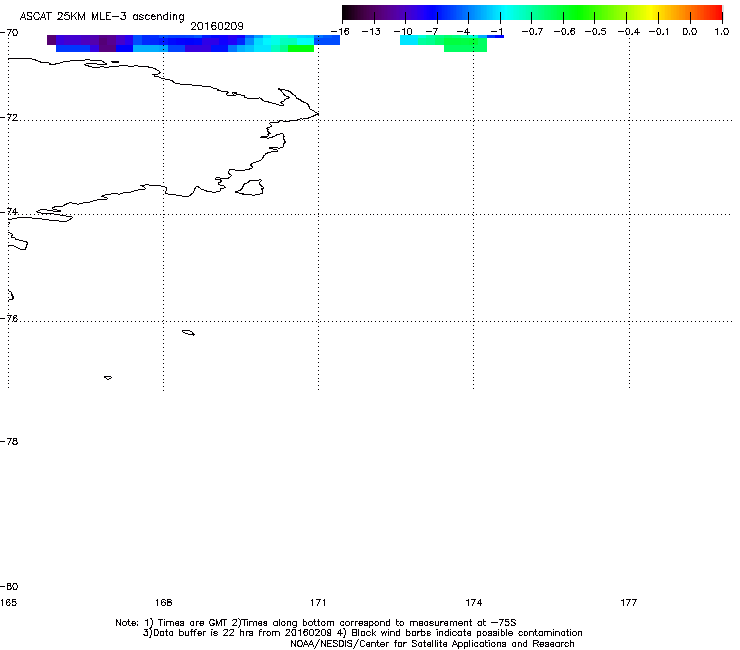
Task: Click the purple-blue data swath above the coastline
Action: [193, 43]
